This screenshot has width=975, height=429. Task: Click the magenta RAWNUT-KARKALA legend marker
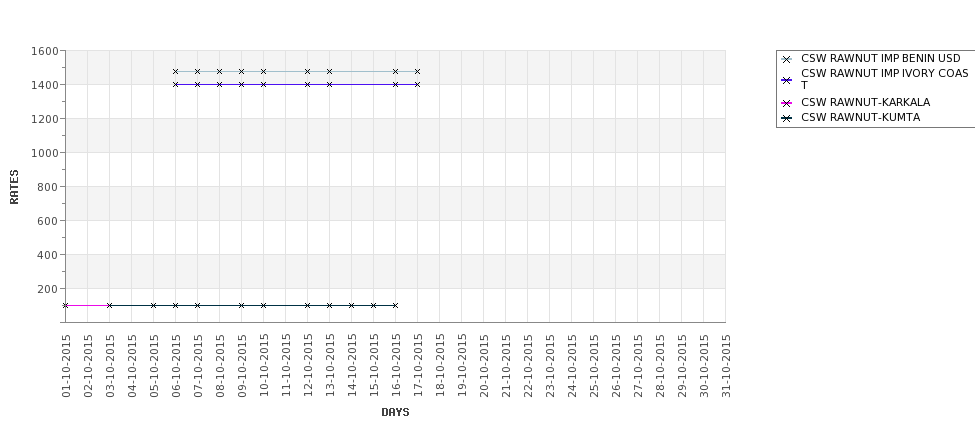pyautogui.click(x=787, y=103)
